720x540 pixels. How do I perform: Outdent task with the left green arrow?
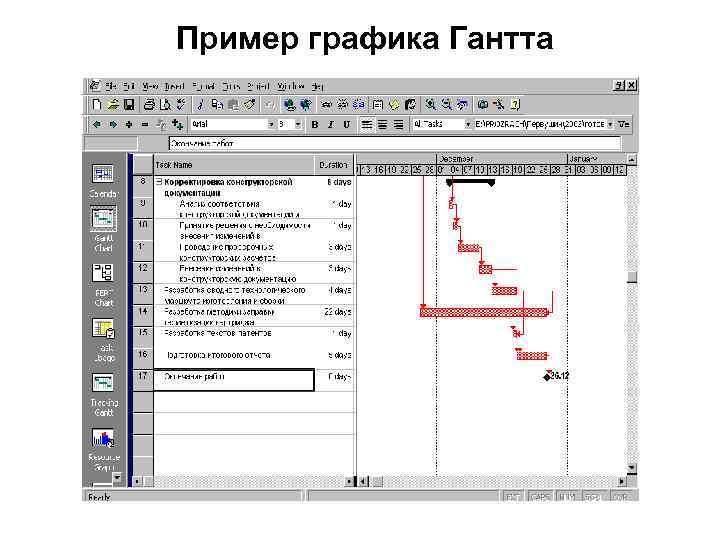pos(96,124)
